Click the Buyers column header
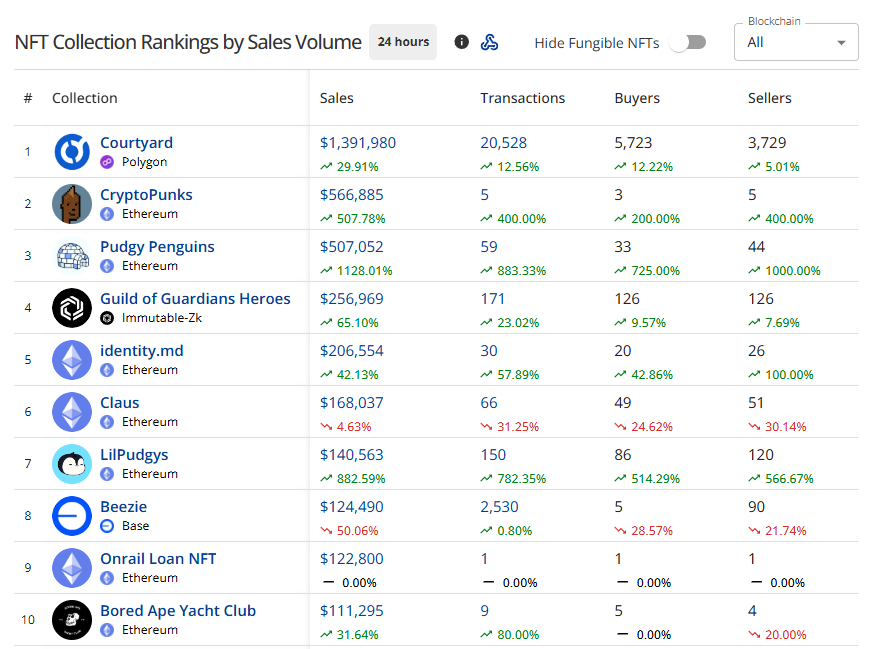 click(x=637, y=98)
